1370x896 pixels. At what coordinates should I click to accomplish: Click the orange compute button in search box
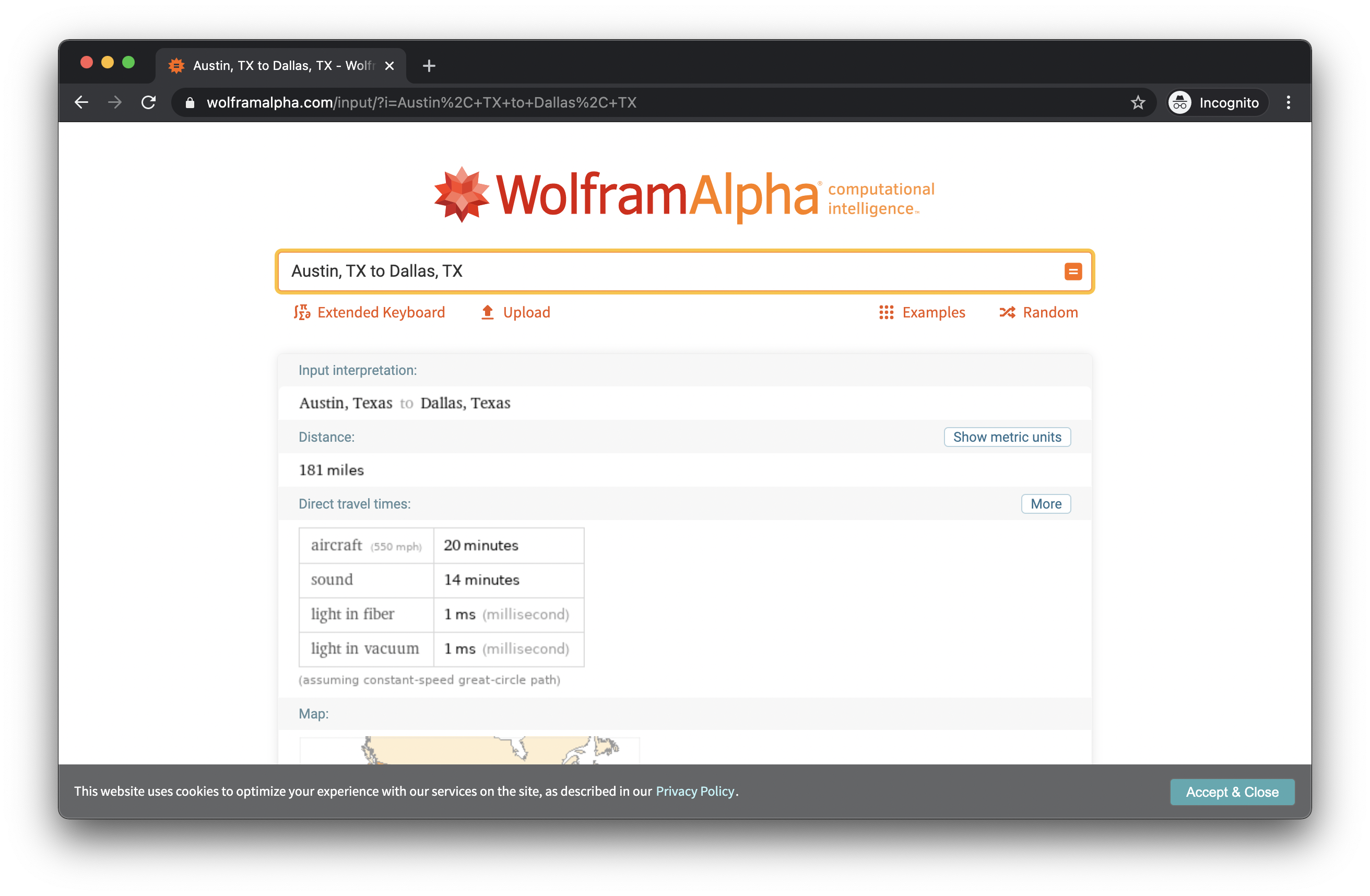pyautogui.click(x=1072, y=271)
